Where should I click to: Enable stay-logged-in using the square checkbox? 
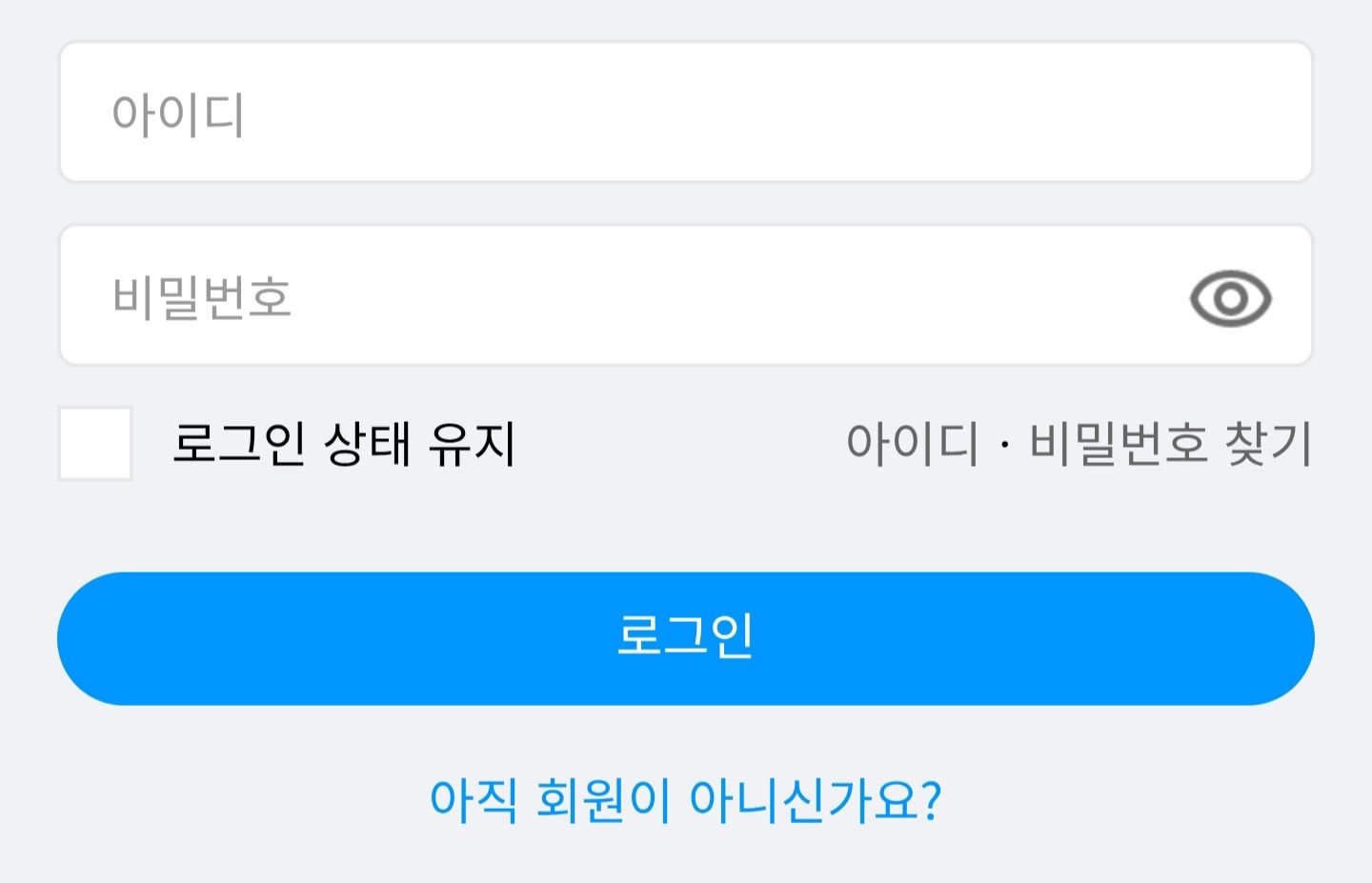(x=95, y=444)
